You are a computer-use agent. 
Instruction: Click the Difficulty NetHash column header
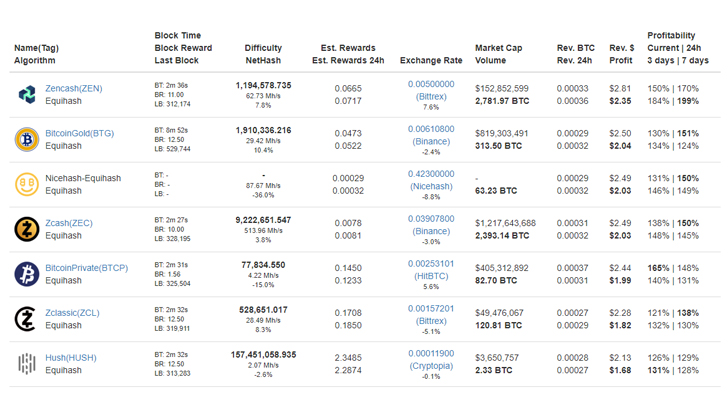(x=263, y=54)
